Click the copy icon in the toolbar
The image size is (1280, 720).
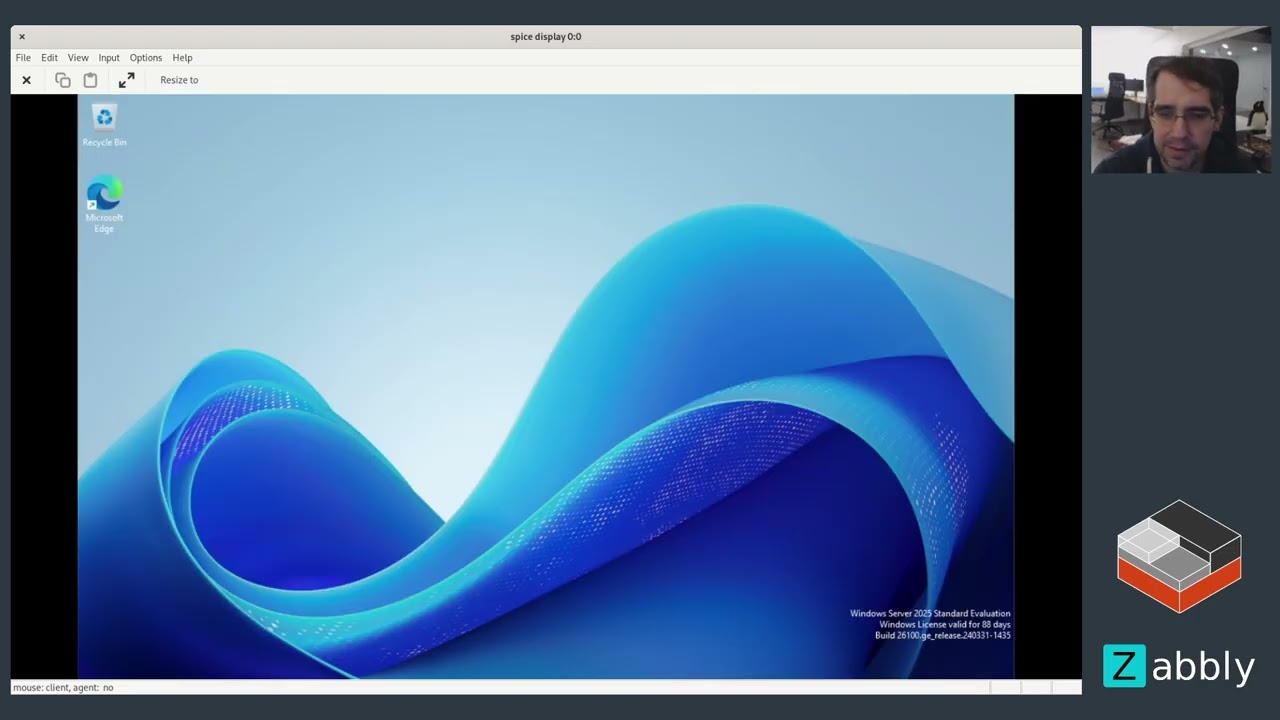[x=63, y=80]
